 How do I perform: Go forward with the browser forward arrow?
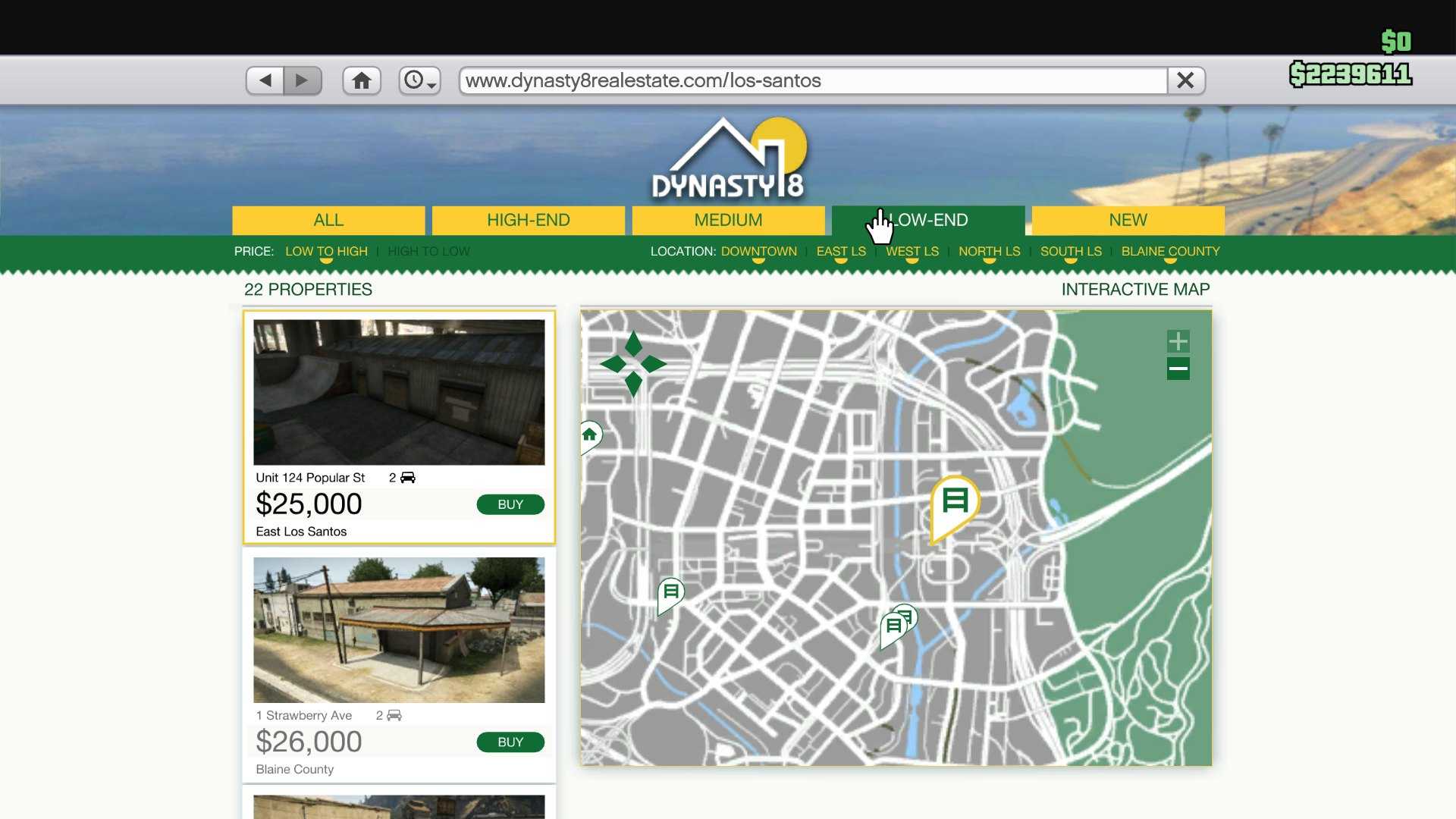(302, 80)
